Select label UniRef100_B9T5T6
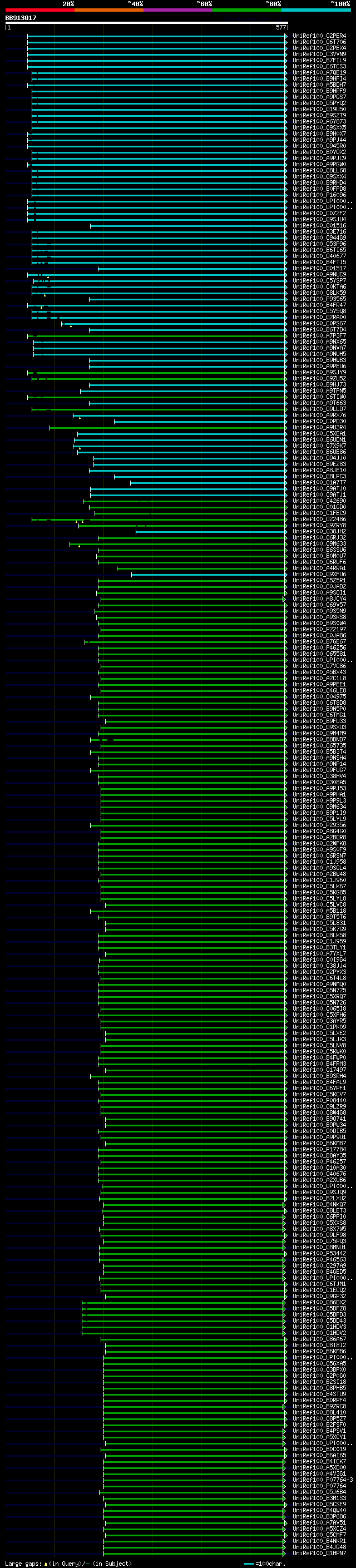The width and height of the screenshot is (356, 1568). 319,917
